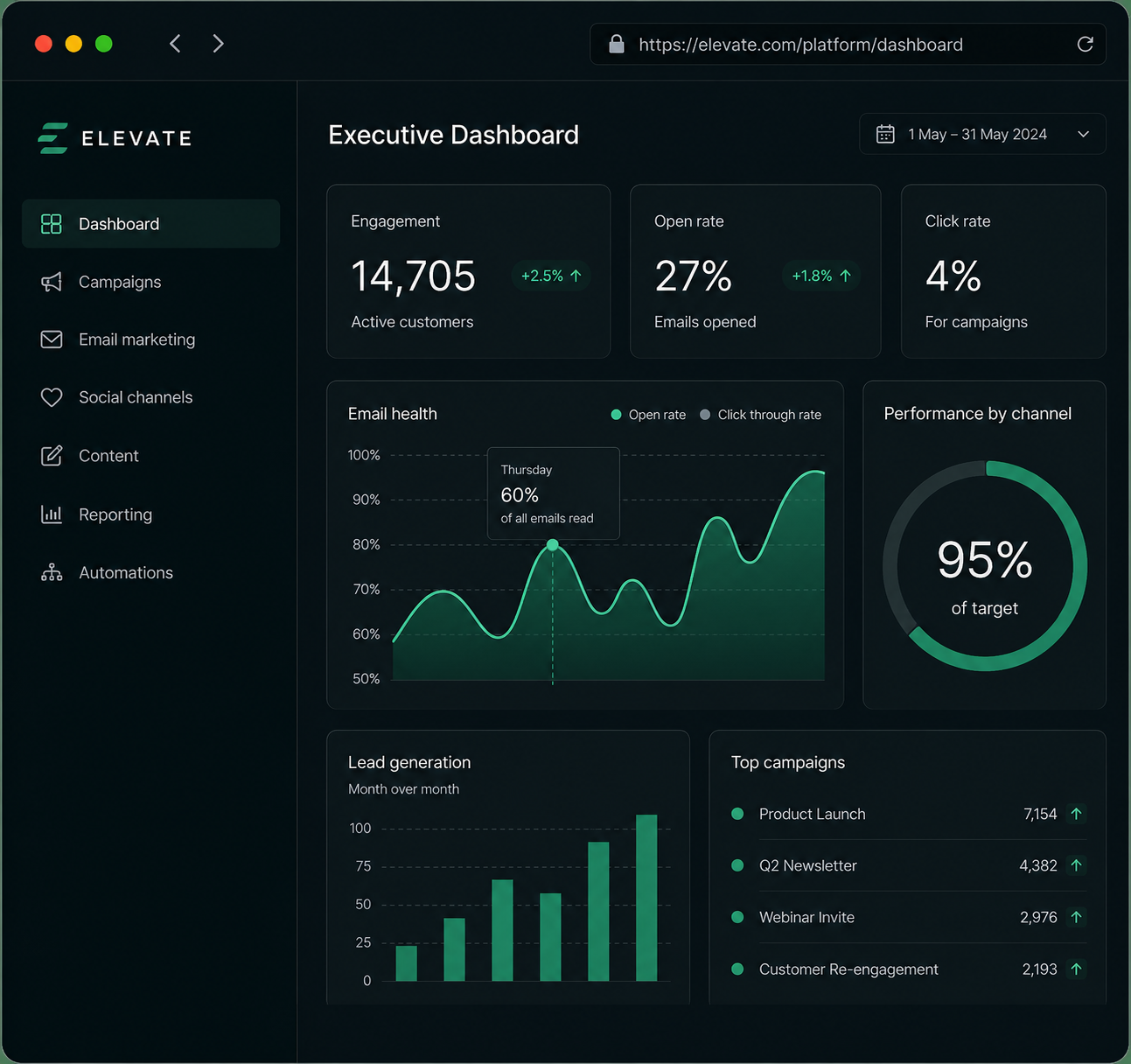Click the Automations hierarchy icon
This screenshot has width=1131, height=1064.
click(52, 572)
